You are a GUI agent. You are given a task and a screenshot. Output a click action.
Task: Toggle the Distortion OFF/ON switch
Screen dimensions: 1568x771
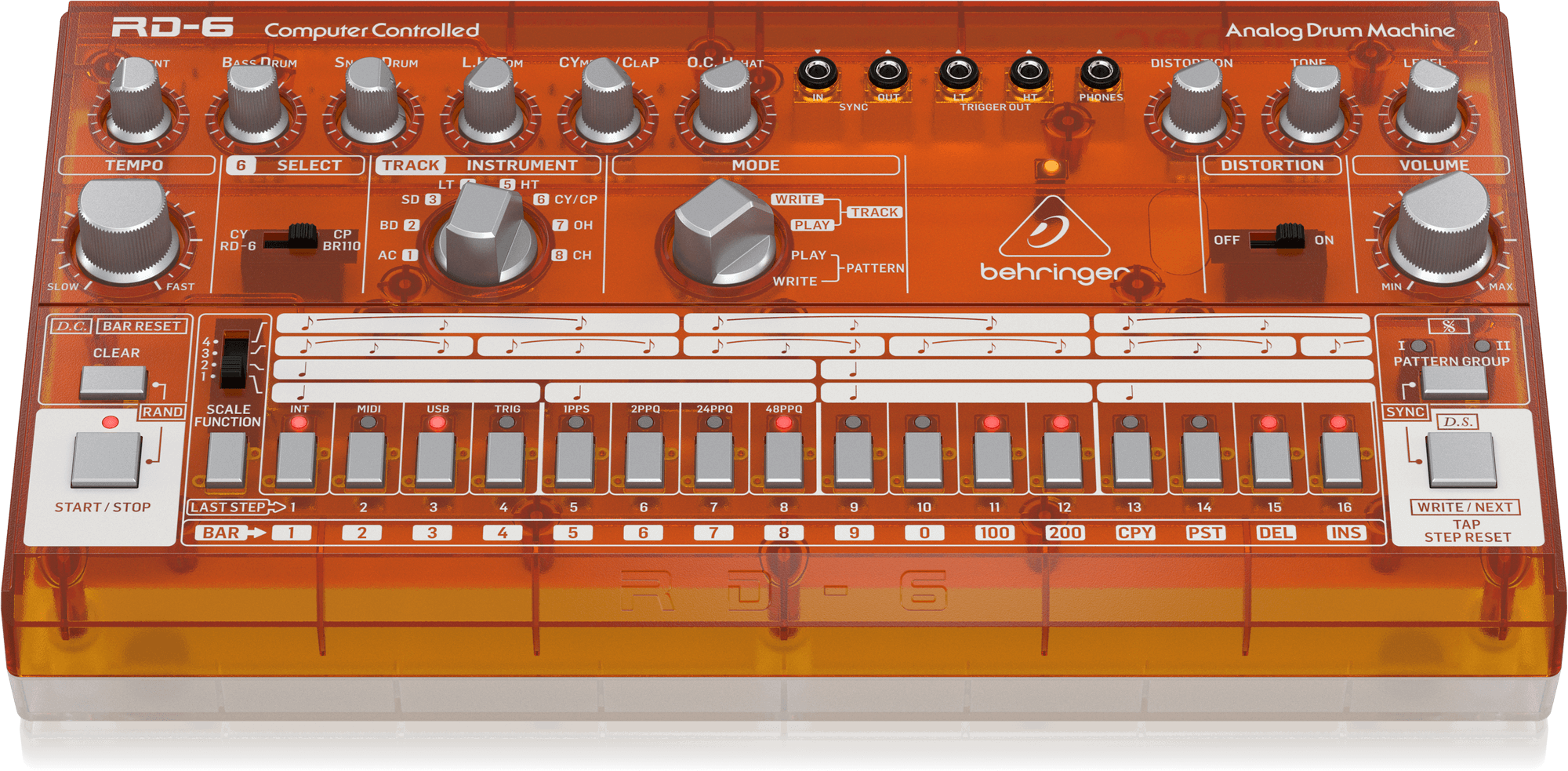click(x=1278, y=236)
